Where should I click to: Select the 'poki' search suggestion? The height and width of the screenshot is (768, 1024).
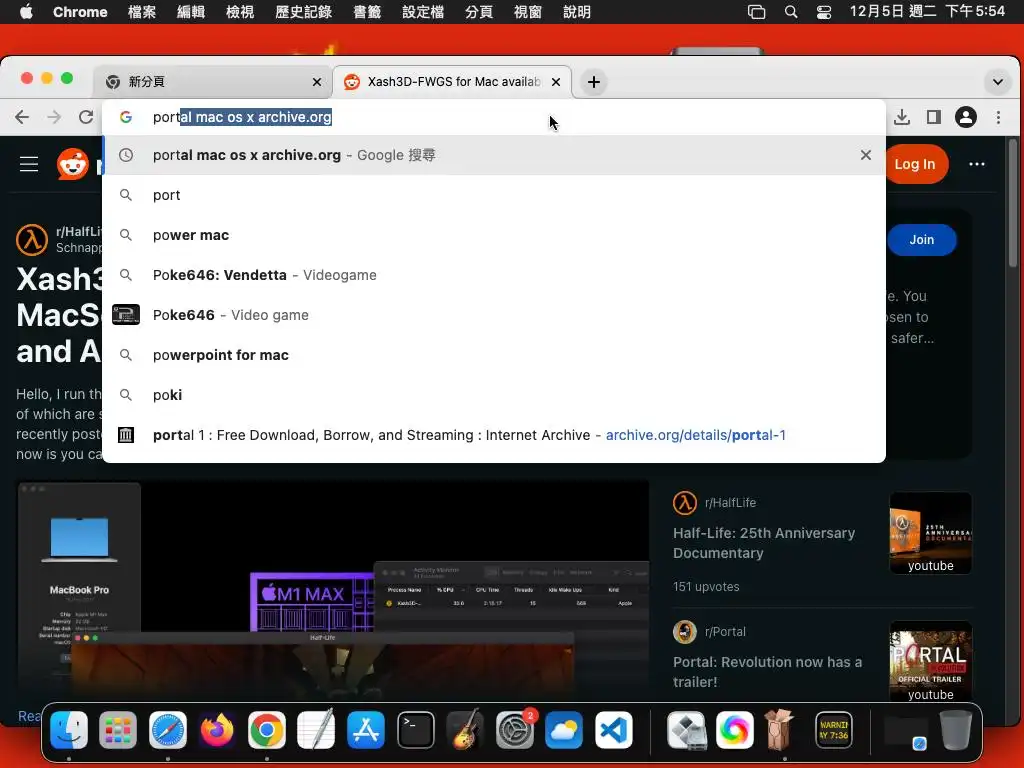pyautogui.click(x=493, y=395)
